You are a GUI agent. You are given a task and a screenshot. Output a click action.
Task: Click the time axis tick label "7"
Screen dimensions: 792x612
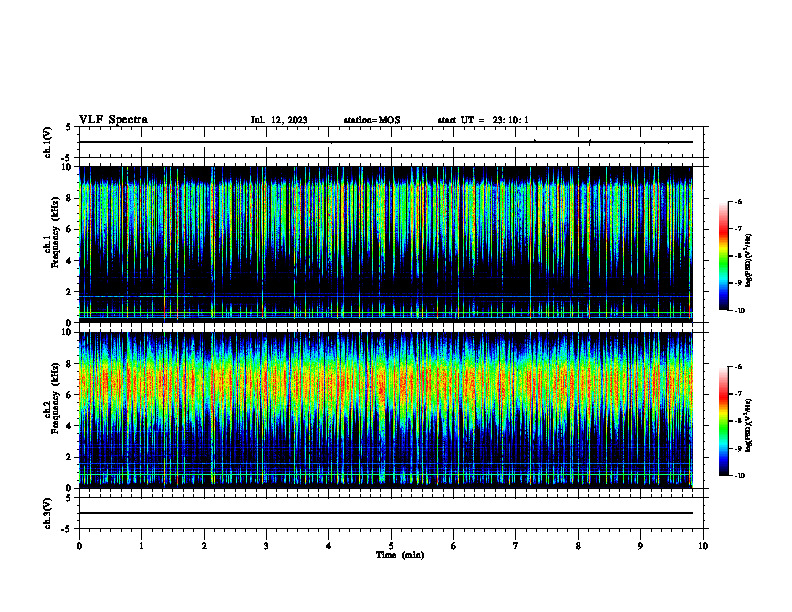click(x=516, y=546)
